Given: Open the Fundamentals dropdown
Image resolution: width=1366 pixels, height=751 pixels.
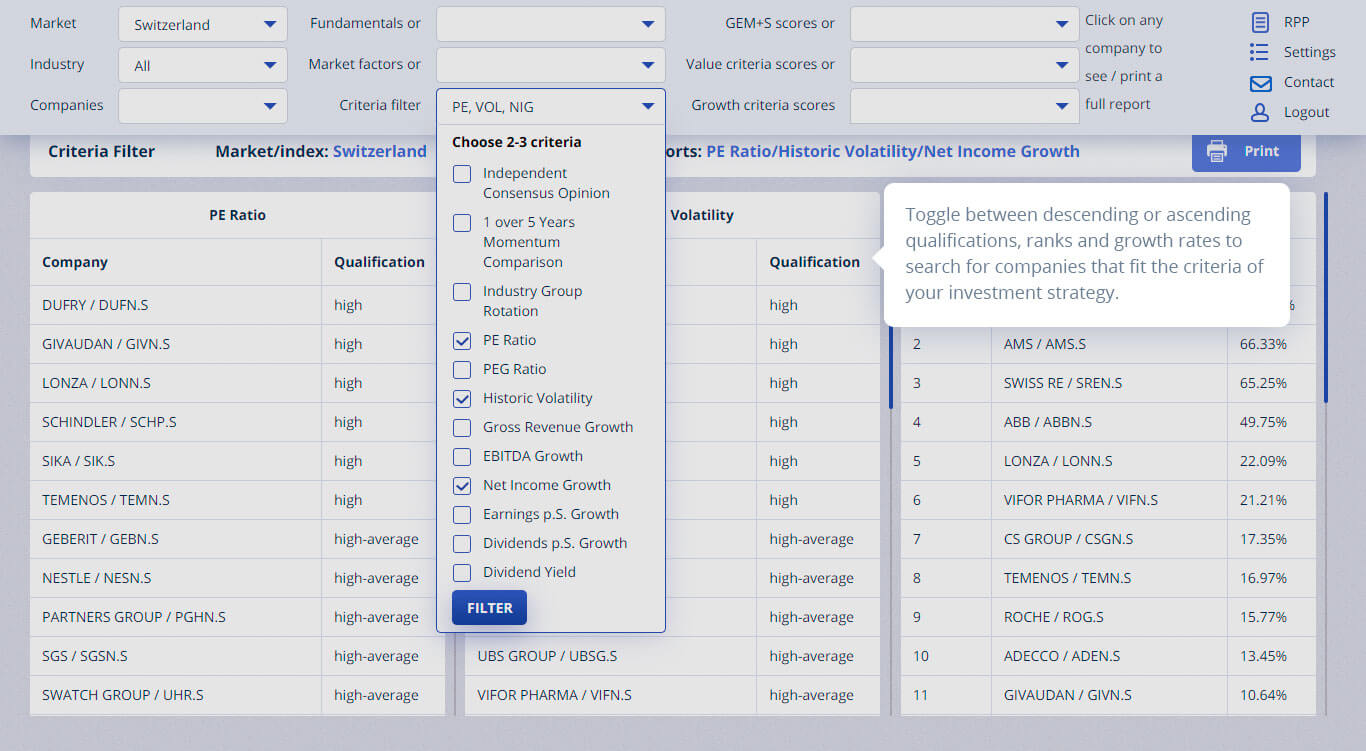Looking at the screenshot, I should (x=551, y=25).
